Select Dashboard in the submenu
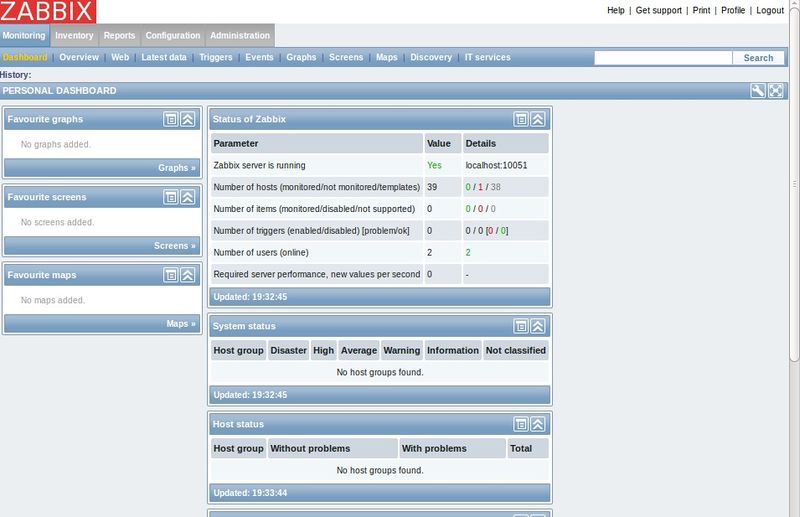Image resolution: width=800 pixels, height=517 pixels. [24, 57]
